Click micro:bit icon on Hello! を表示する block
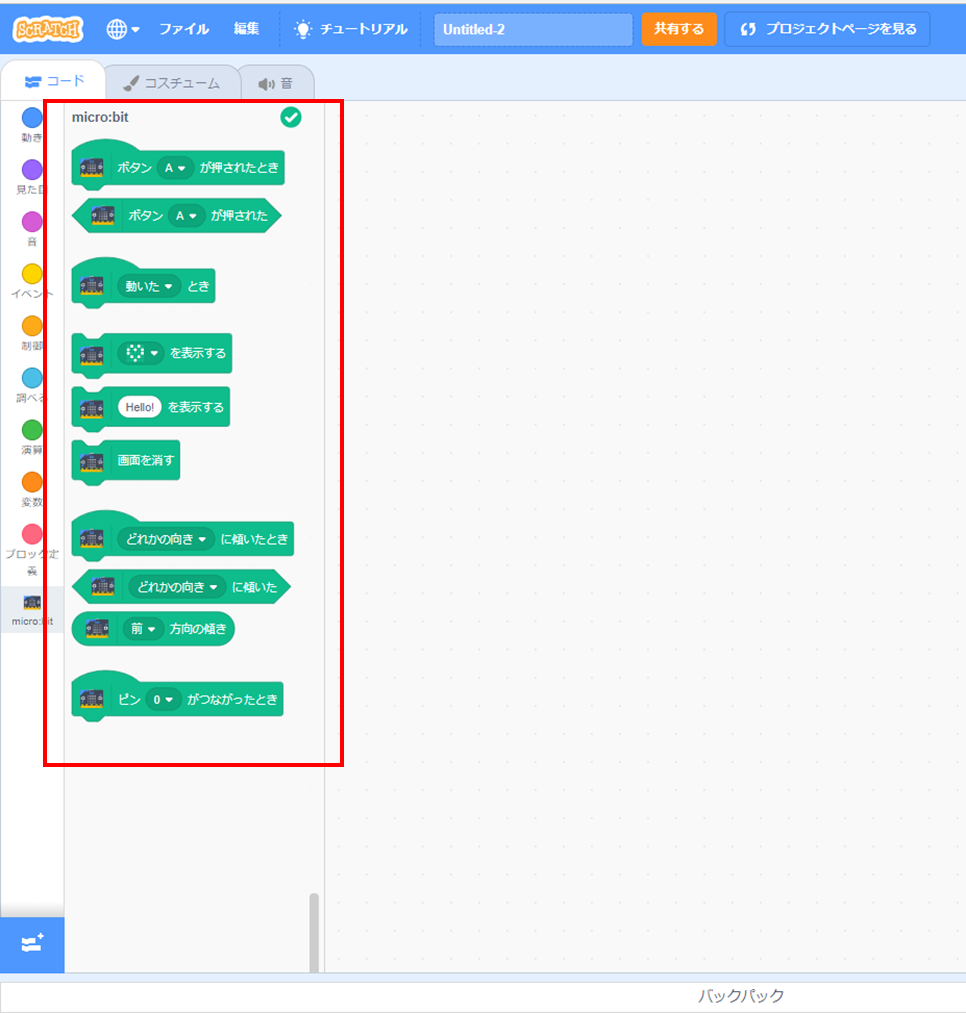The width and height of the screenshot is (966, 1013). pos(92,408)
